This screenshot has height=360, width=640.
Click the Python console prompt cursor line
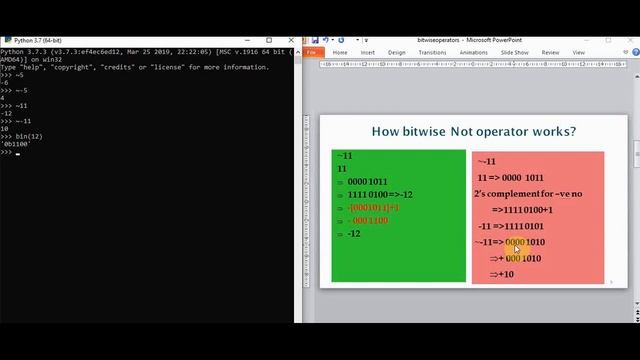click(x=10, y=152)
